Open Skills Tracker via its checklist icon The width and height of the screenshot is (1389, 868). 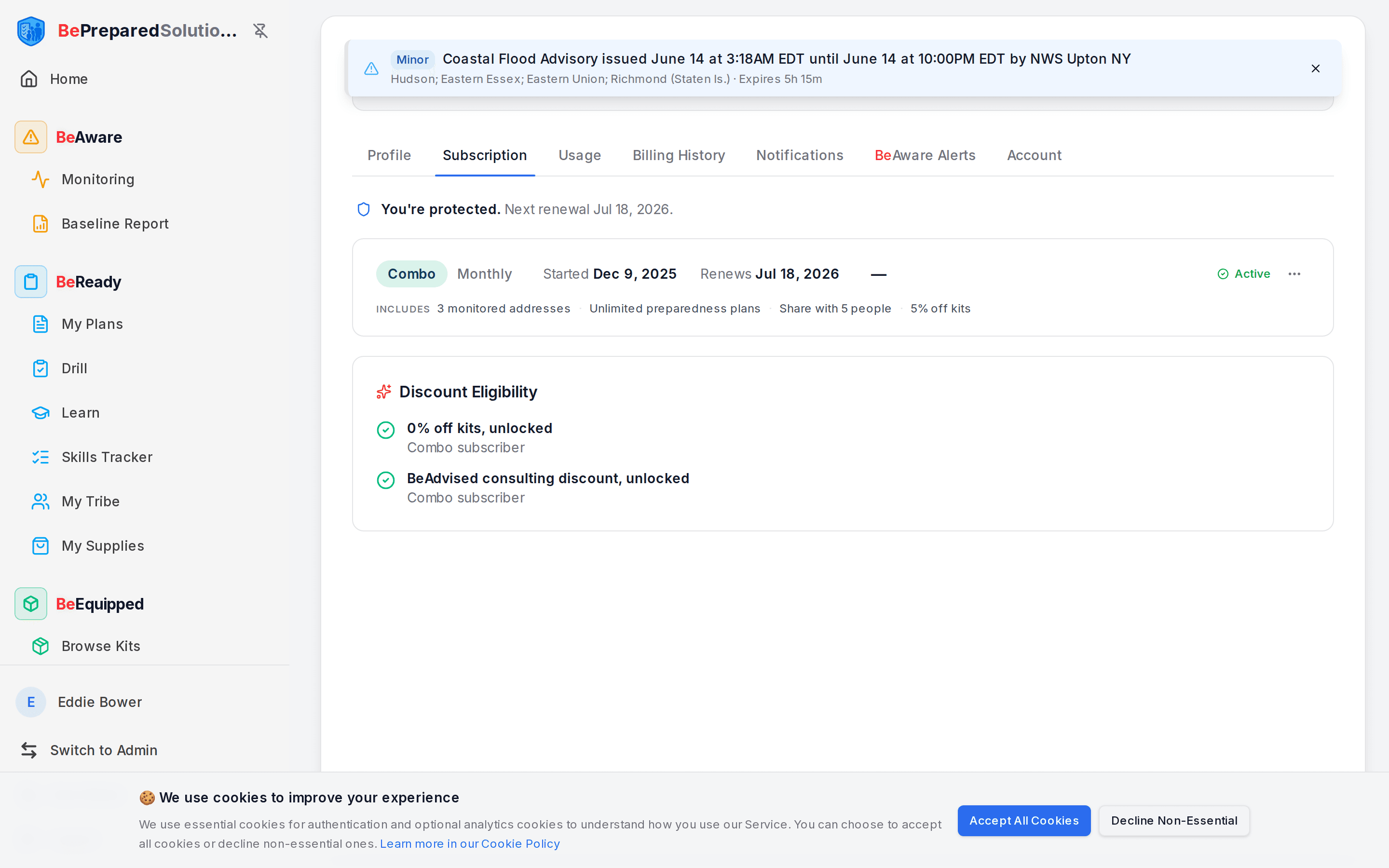[x=40, y=457]
